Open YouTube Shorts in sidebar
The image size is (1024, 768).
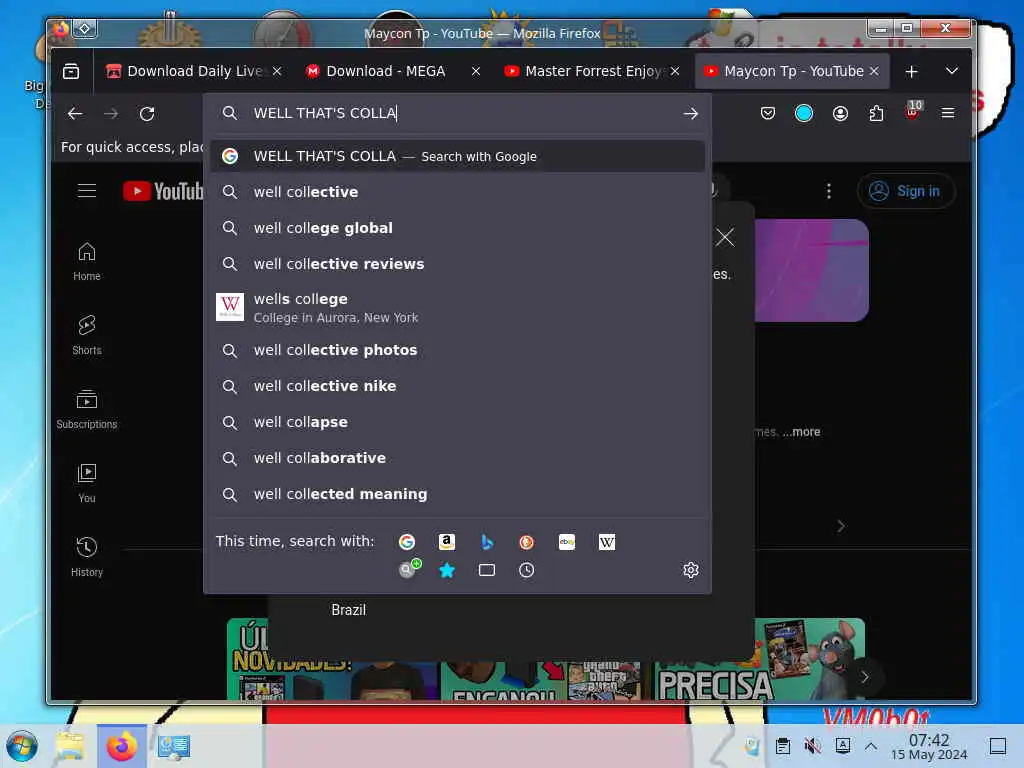point(87,336)
